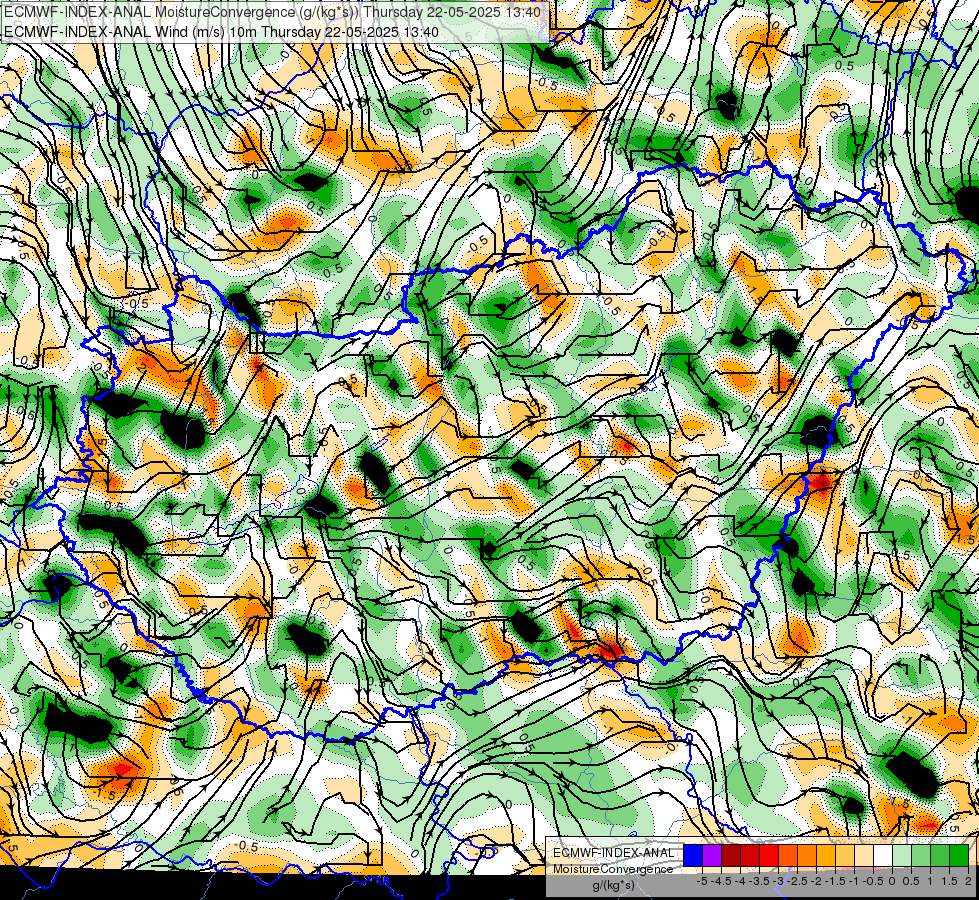This screenshot has height=900, width=979.
Task: Click the purple legend color swatch
Action: pyautogui.click(x=712, y=855)
